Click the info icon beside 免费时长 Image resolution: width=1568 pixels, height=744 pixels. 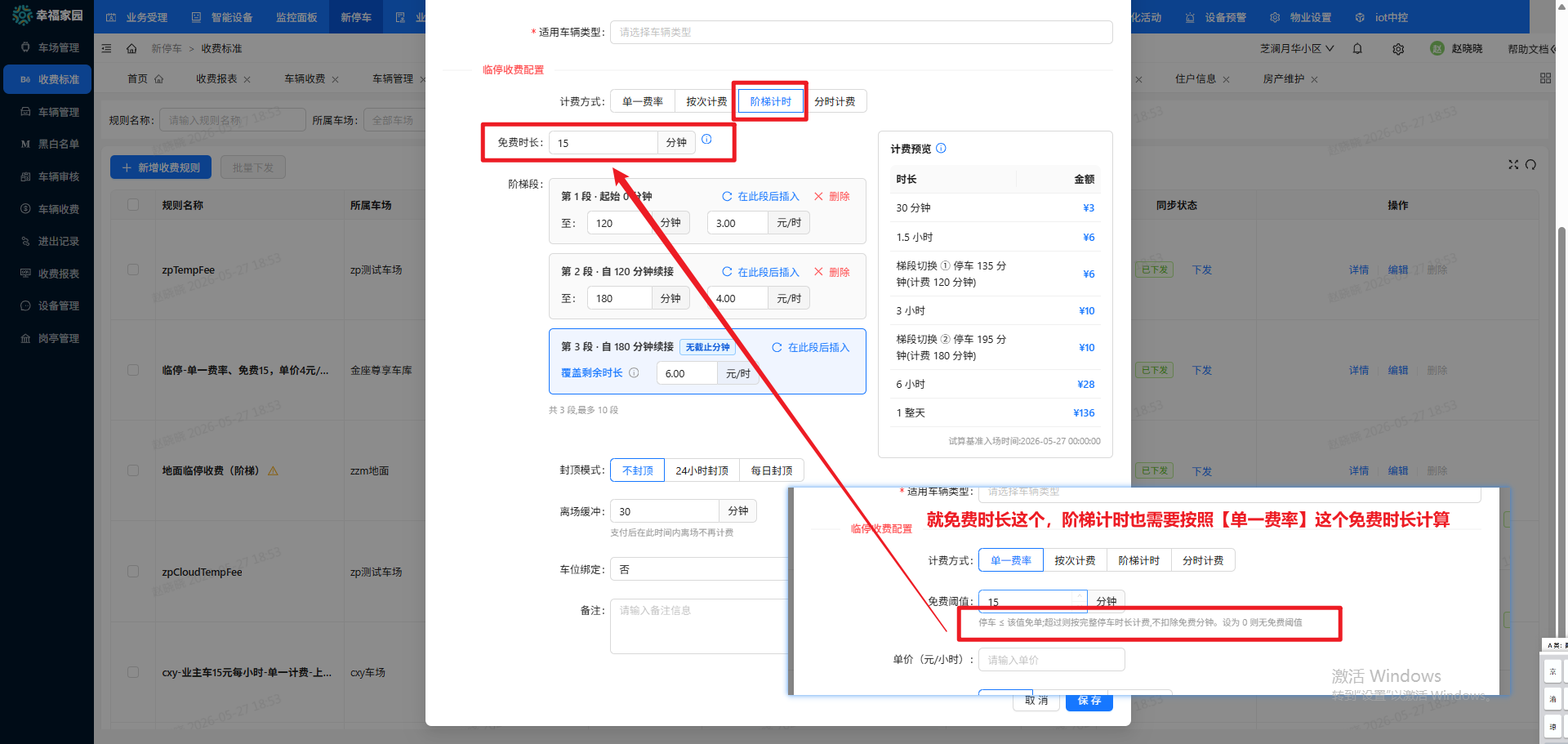coord(706,139)
